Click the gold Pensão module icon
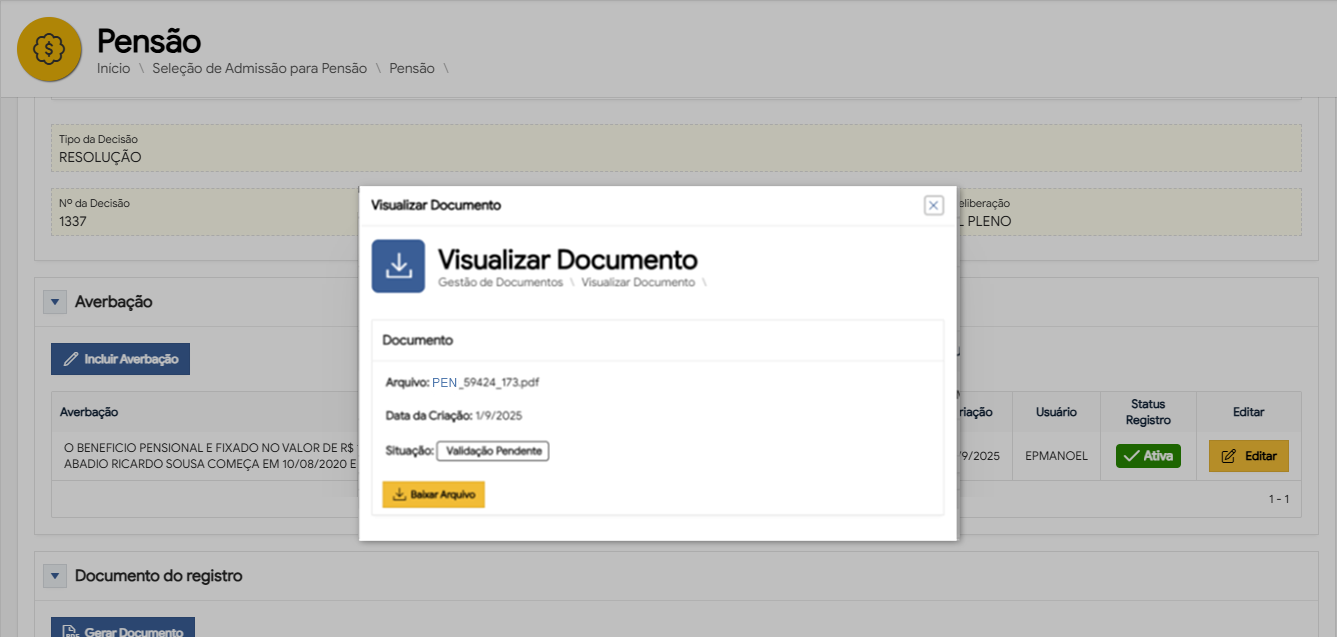1337x637 pixels. point(49,49)
